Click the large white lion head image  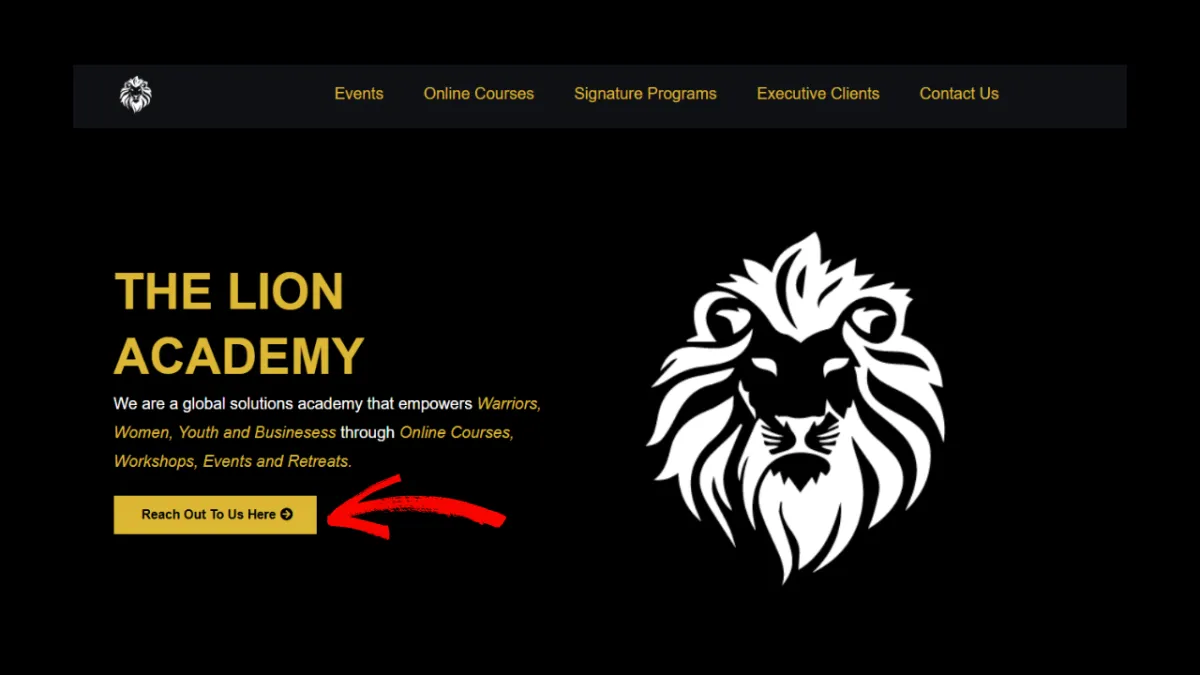[796, 408]
